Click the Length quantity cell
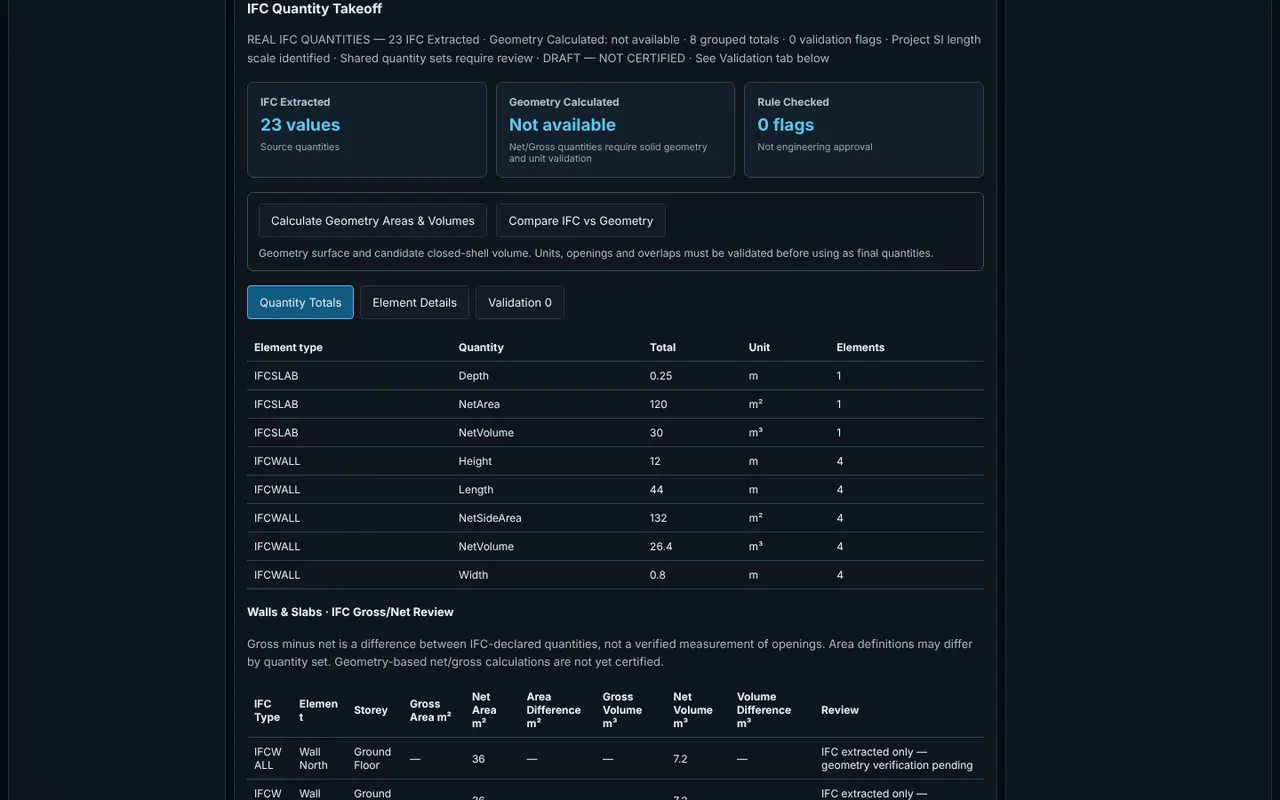The height and width of the screenshot is (800, 1280). point(476,490)
